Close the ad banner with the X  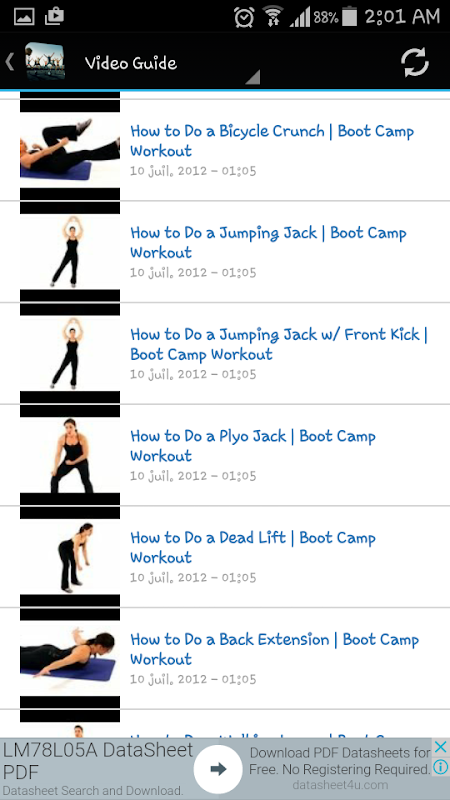[439, 747]
